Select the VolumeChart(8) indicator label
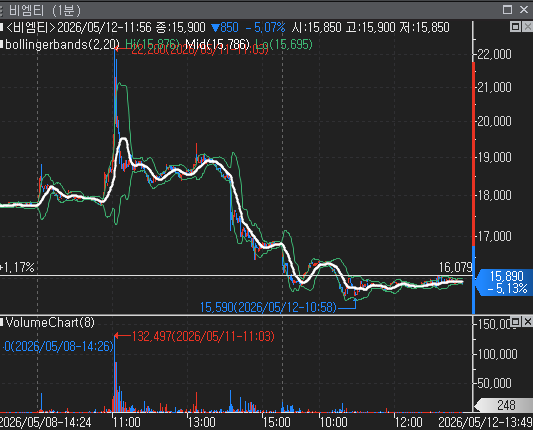Image resolution: width=533 pixels, height=430 pixels. click(x=50, y=322)
